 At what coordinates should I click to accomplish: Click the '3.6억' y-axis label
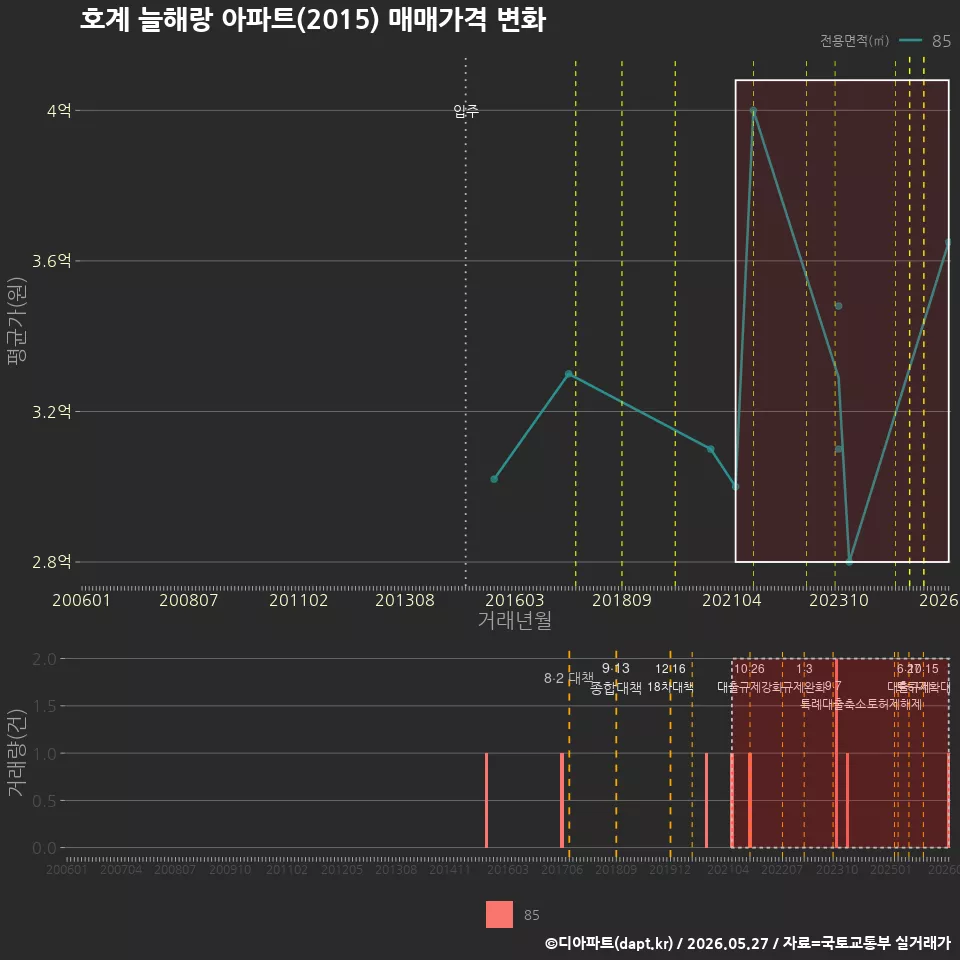coord(51,261)
